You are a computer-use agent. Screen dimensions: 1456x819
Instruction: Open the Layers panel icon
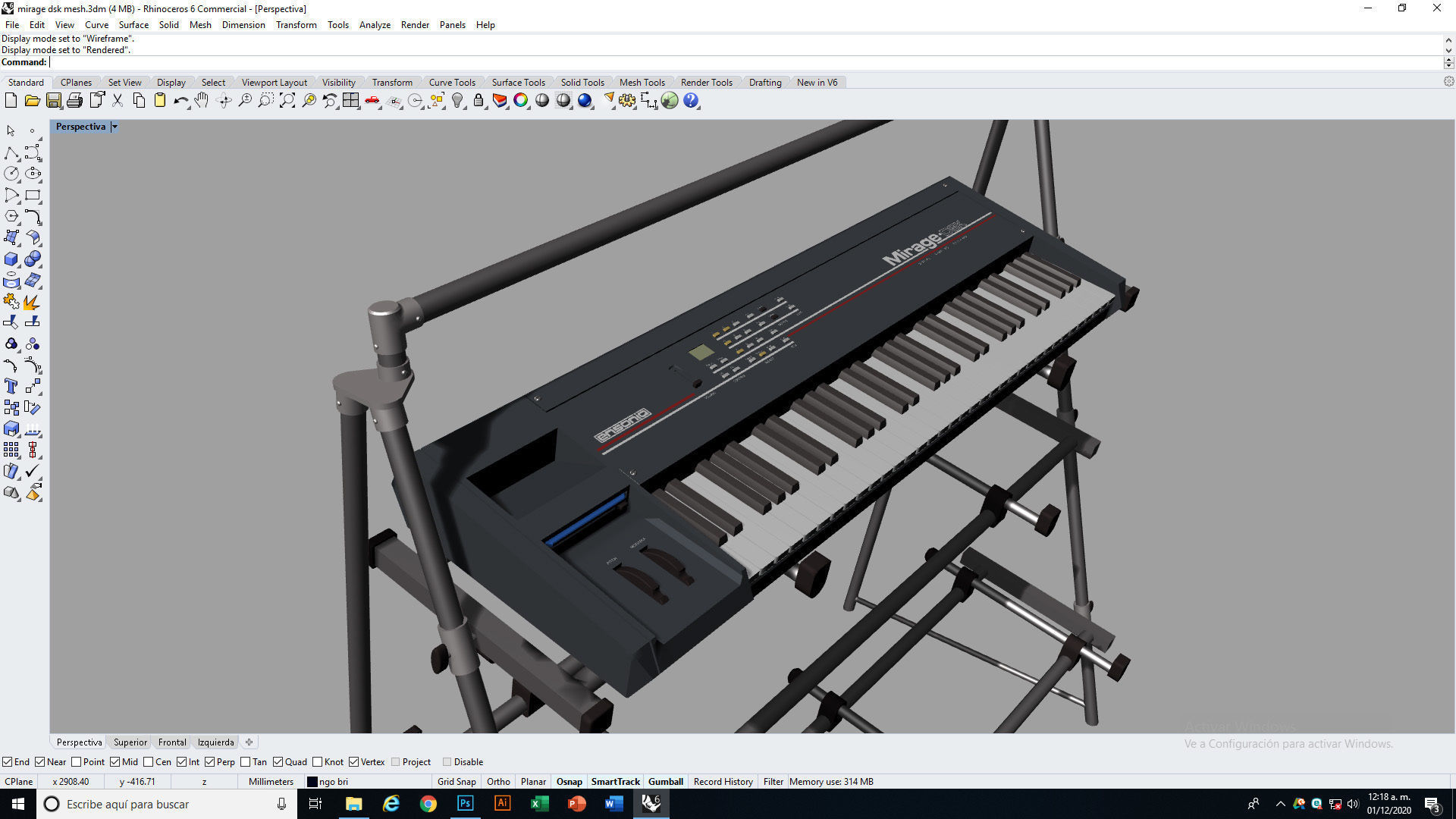tap(500, 100)
